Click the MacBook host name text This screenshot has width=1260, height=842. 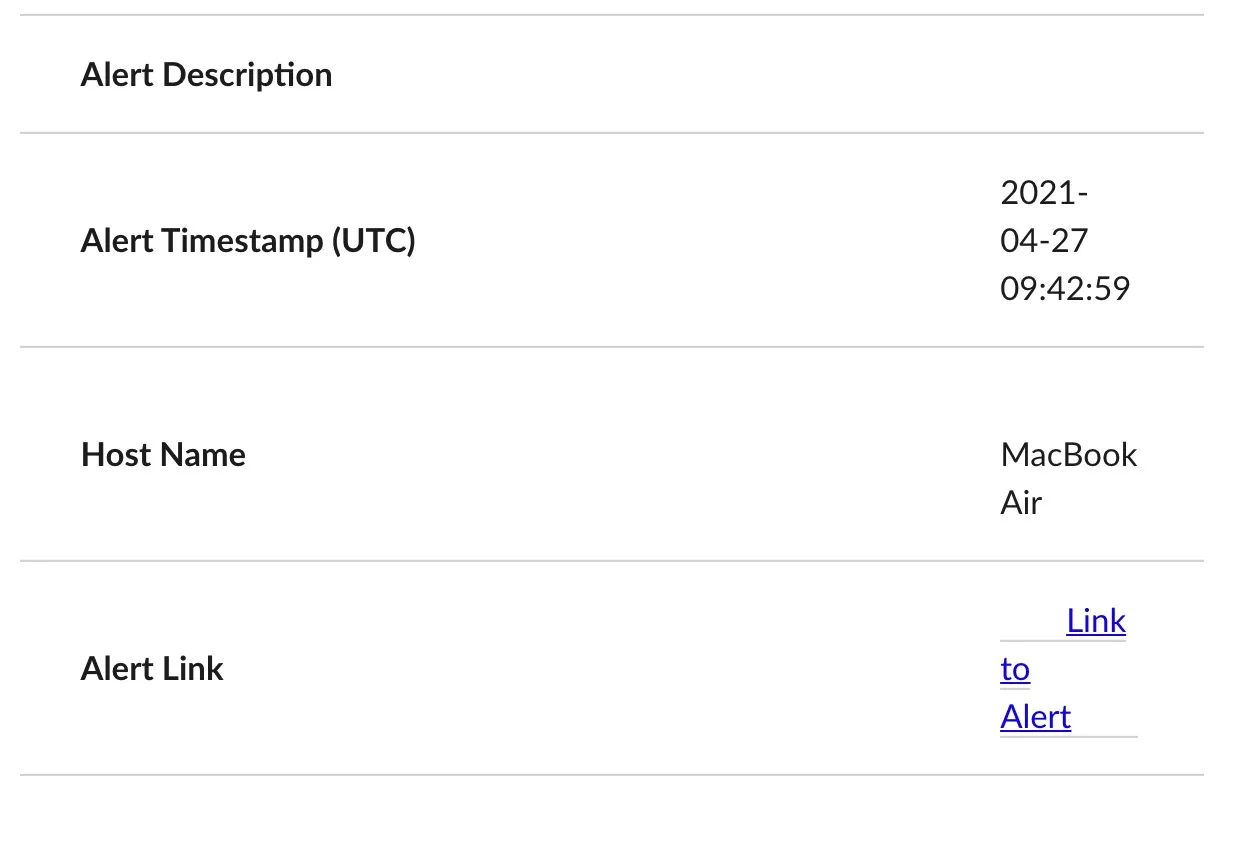click(x=1068, y=455)
